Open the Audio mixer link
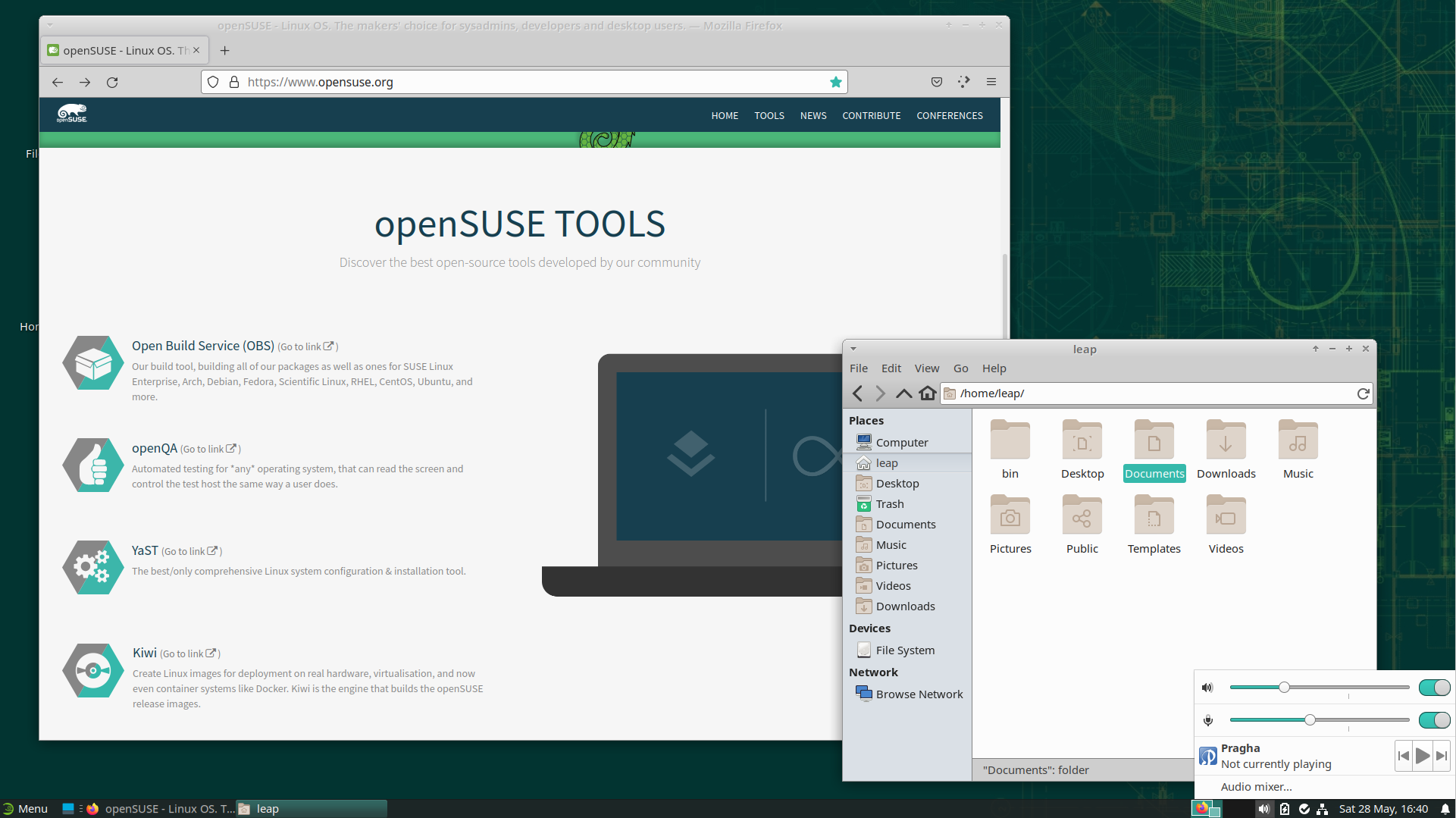The width and height of the screenshot is (1456, 818). [1256, 787]
